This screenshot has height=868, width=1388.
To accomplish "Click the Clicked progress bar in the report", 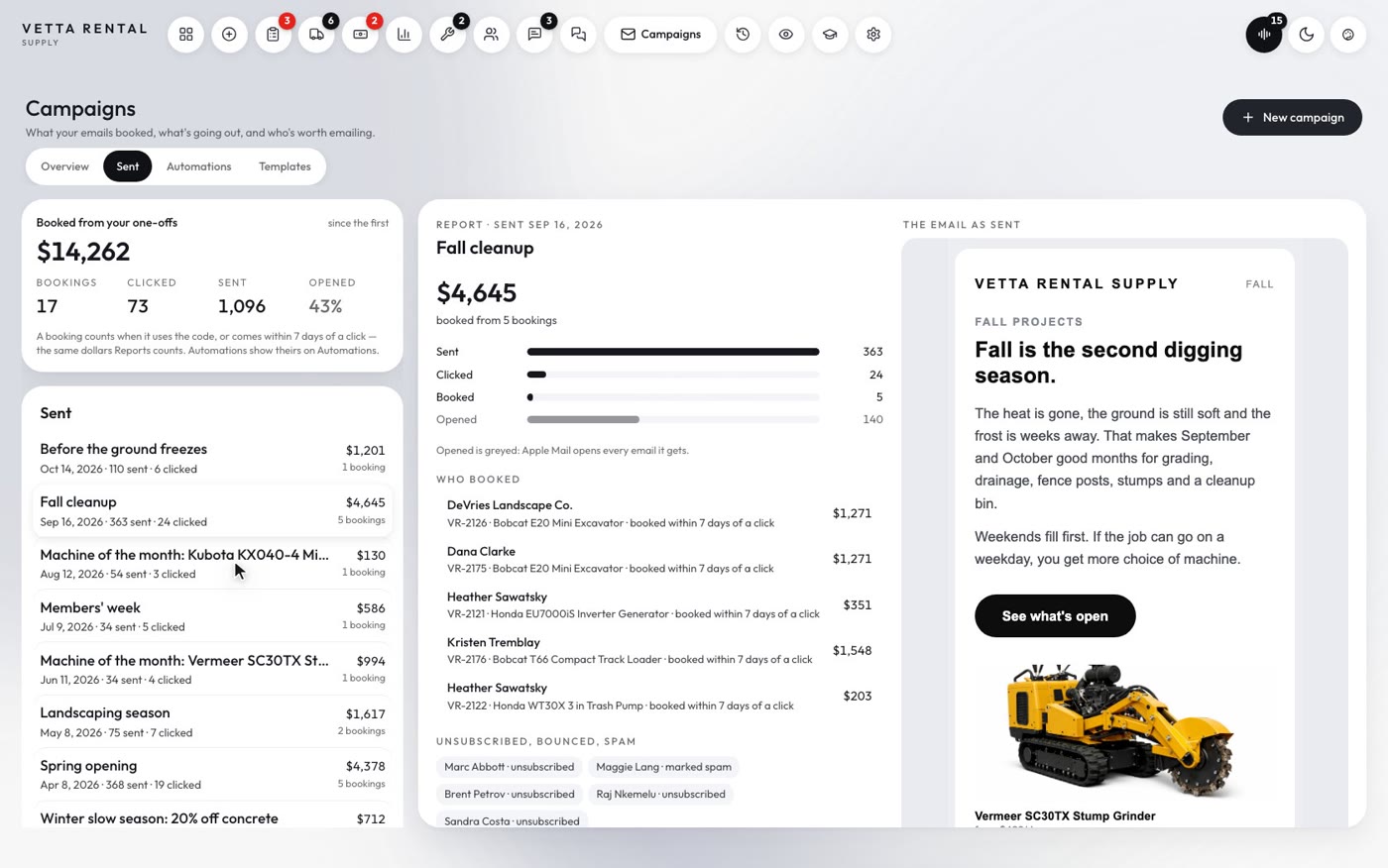I will pos(673,375).
